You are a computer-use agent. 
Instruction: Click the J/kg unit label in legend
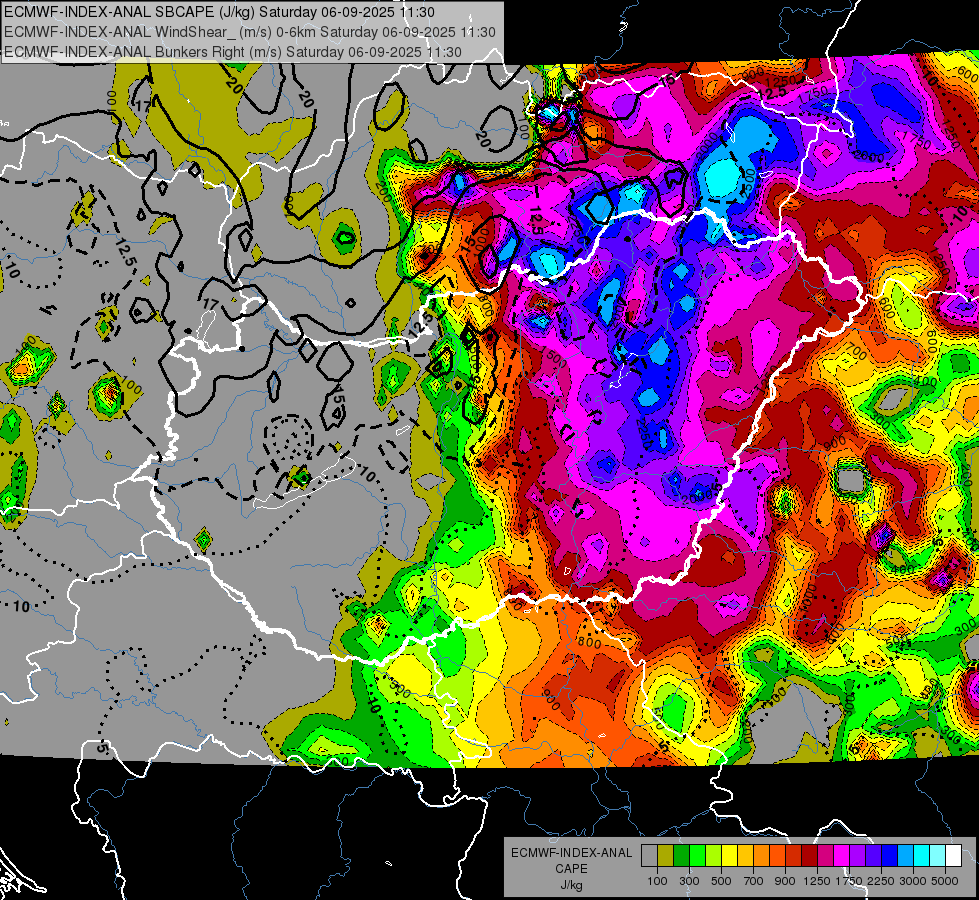tap(572, 885)
